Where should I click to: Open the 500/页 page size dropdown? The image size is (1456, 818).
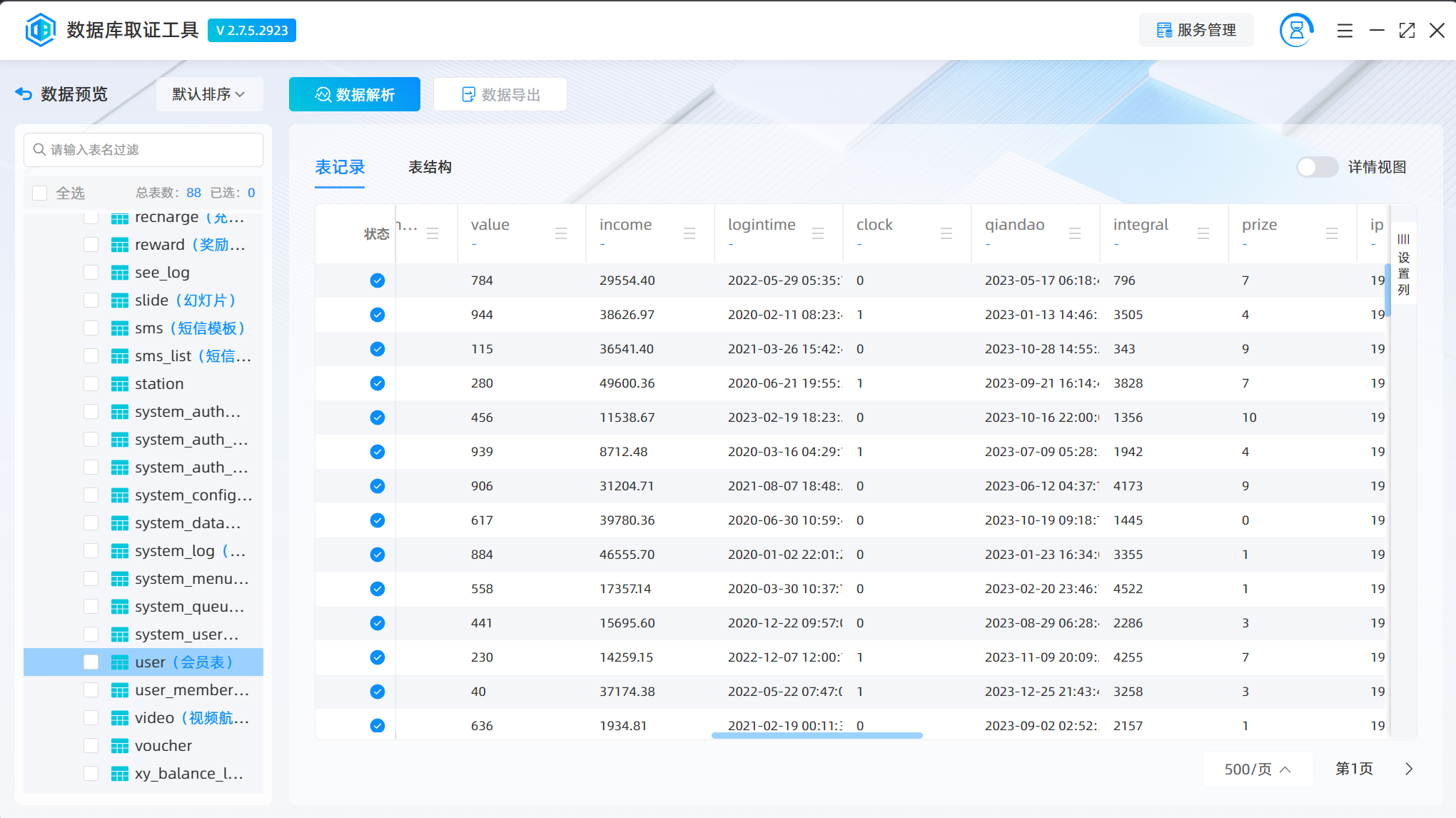click(1258, 769)
